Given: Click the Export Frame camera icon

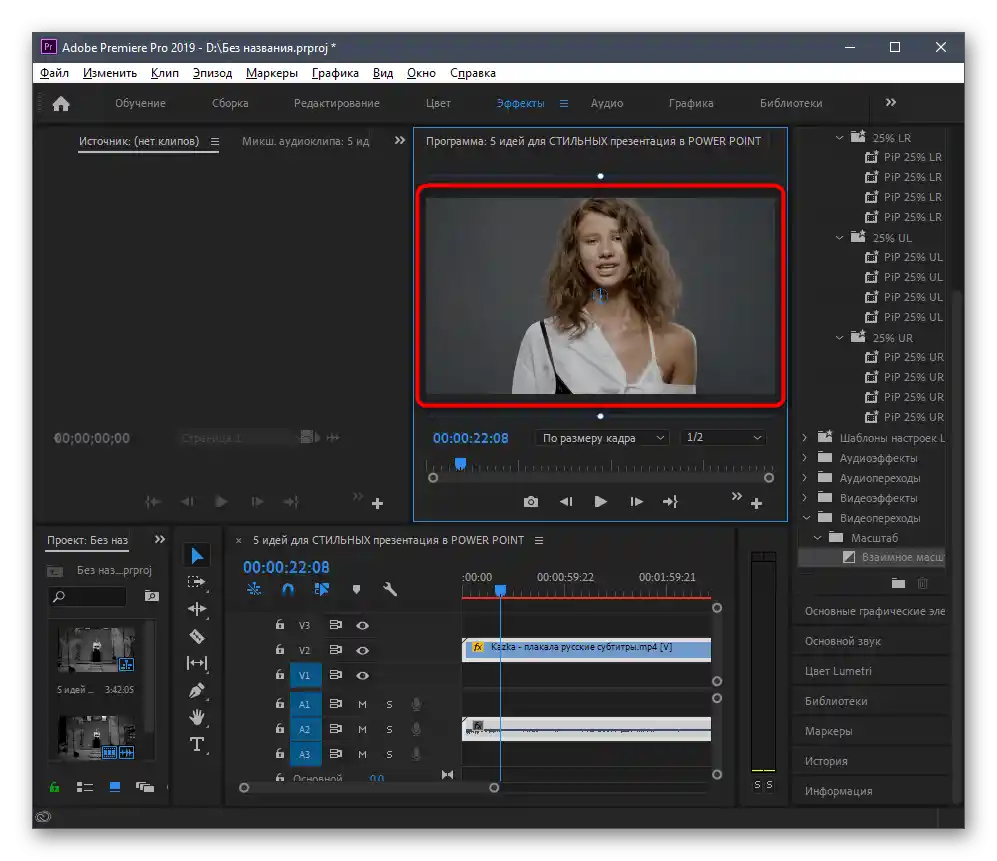Looking at the screenshot, I should (531, 502).
